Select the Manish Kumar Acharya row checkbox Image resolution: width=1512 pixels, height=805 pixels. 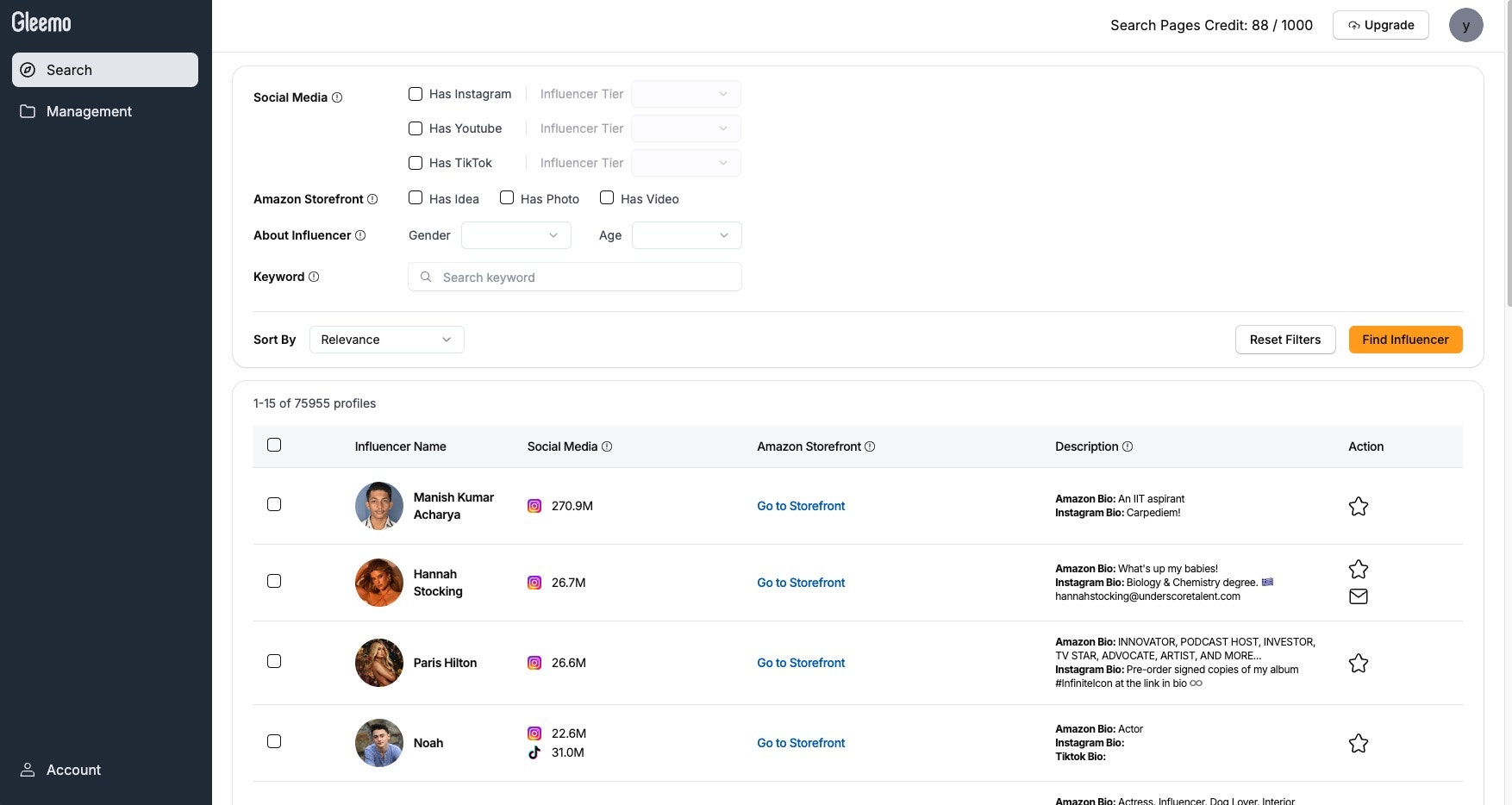tap(274, 504)
